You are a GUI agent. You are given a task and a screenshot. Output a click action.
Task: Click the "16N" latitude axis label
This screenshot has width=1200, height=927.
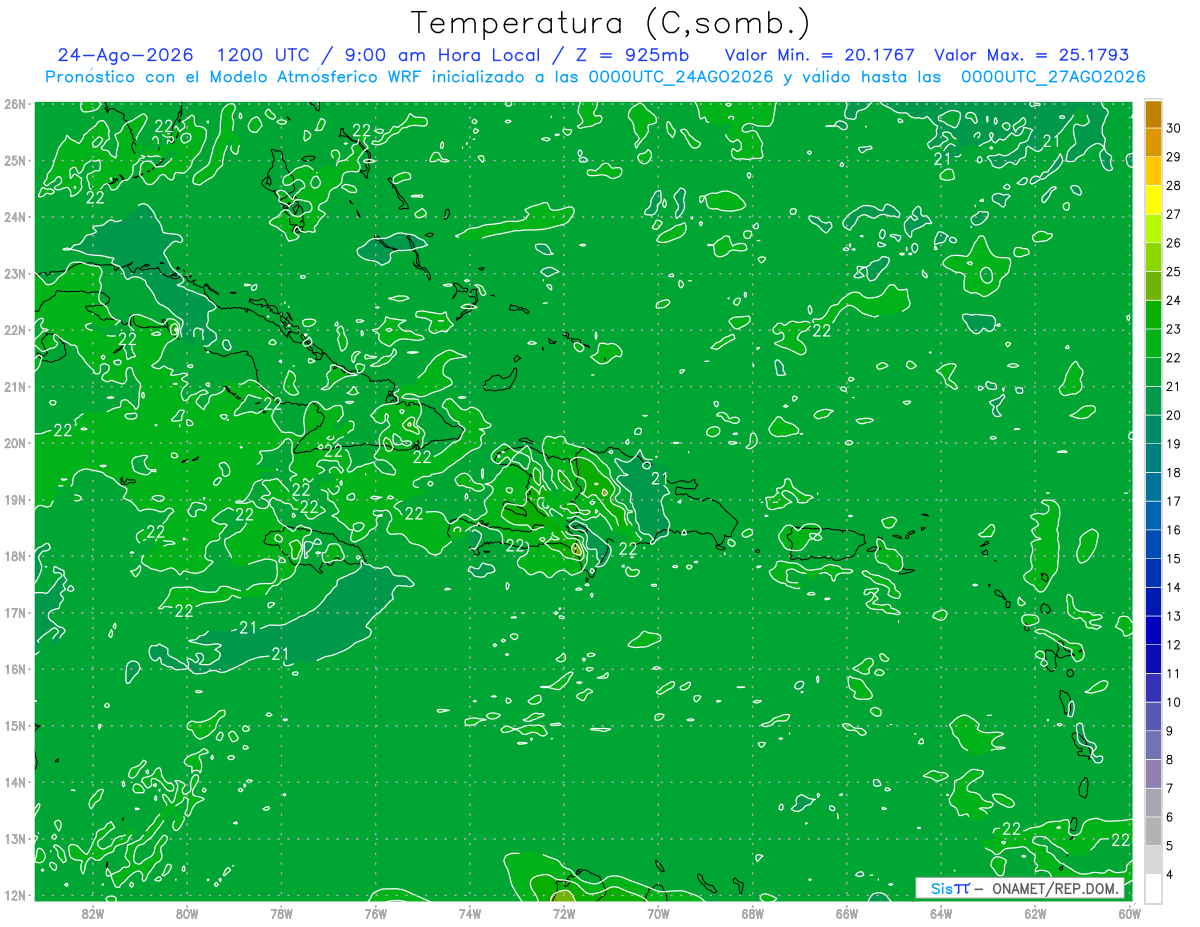tap(15, 669)
